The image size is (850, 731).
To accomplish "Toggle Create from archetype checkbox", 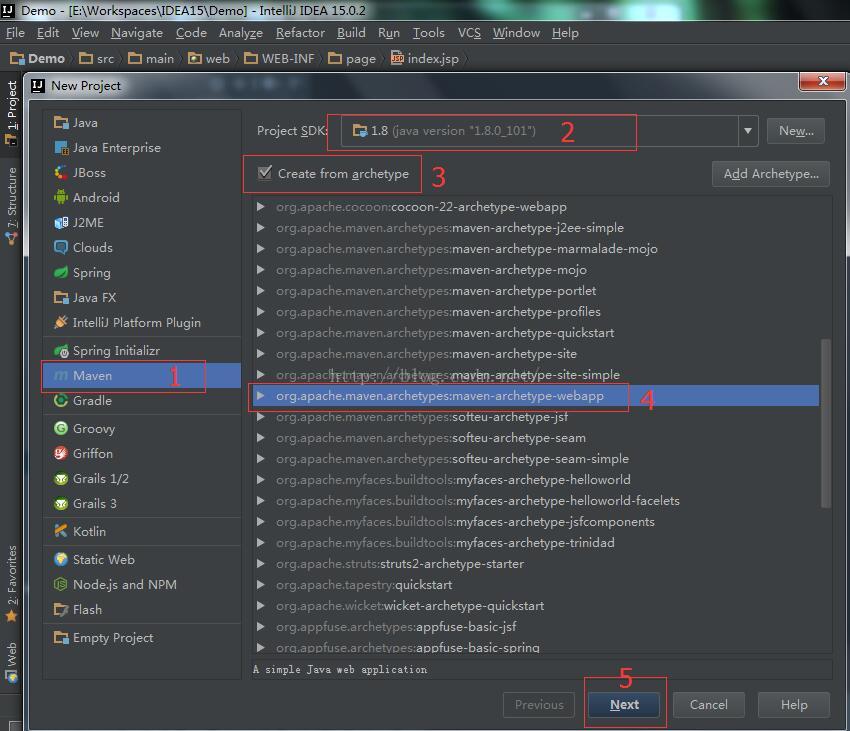I will (x=265, y=173).
